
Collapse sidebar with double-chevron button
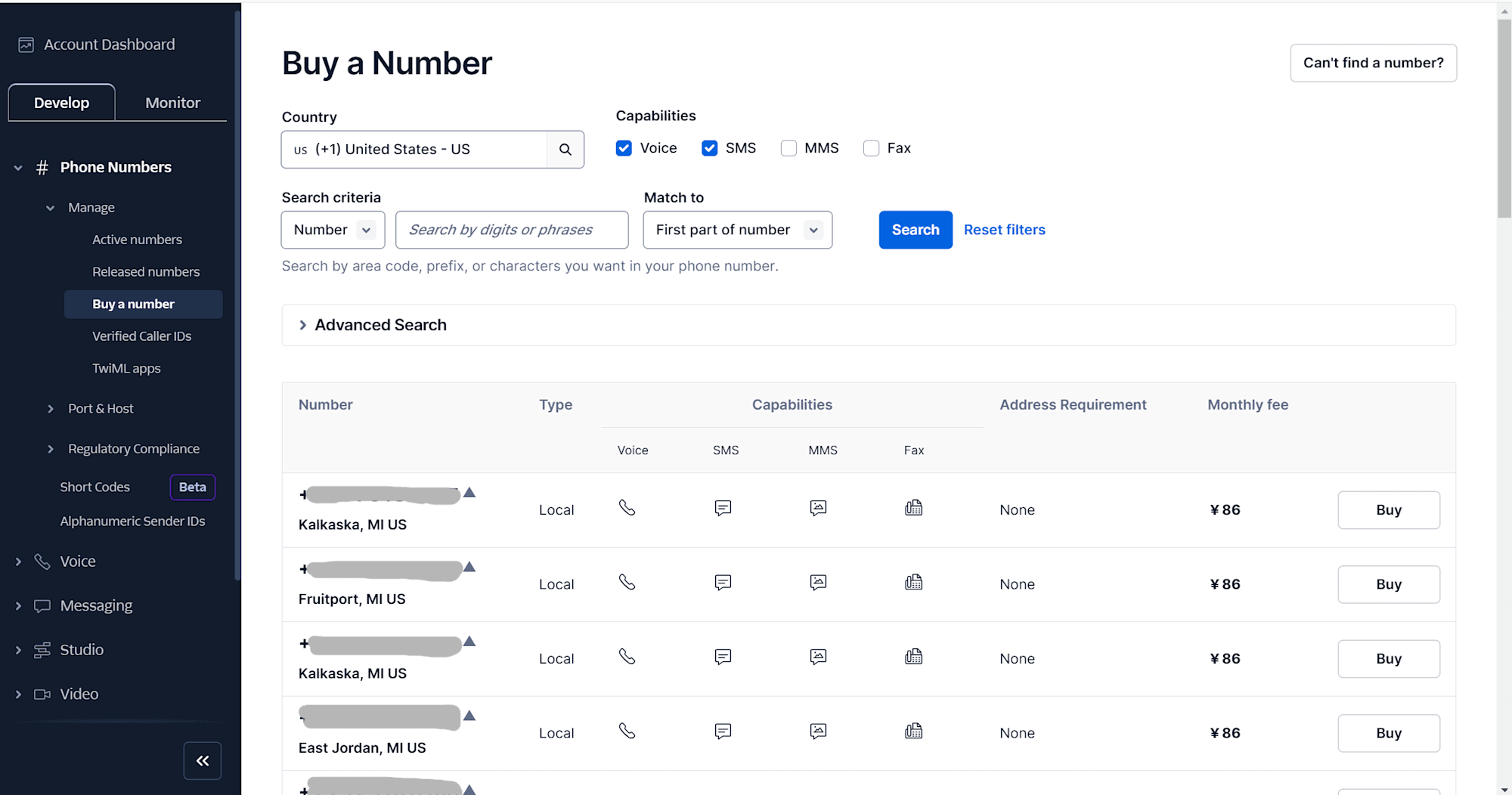coord(203,761)
